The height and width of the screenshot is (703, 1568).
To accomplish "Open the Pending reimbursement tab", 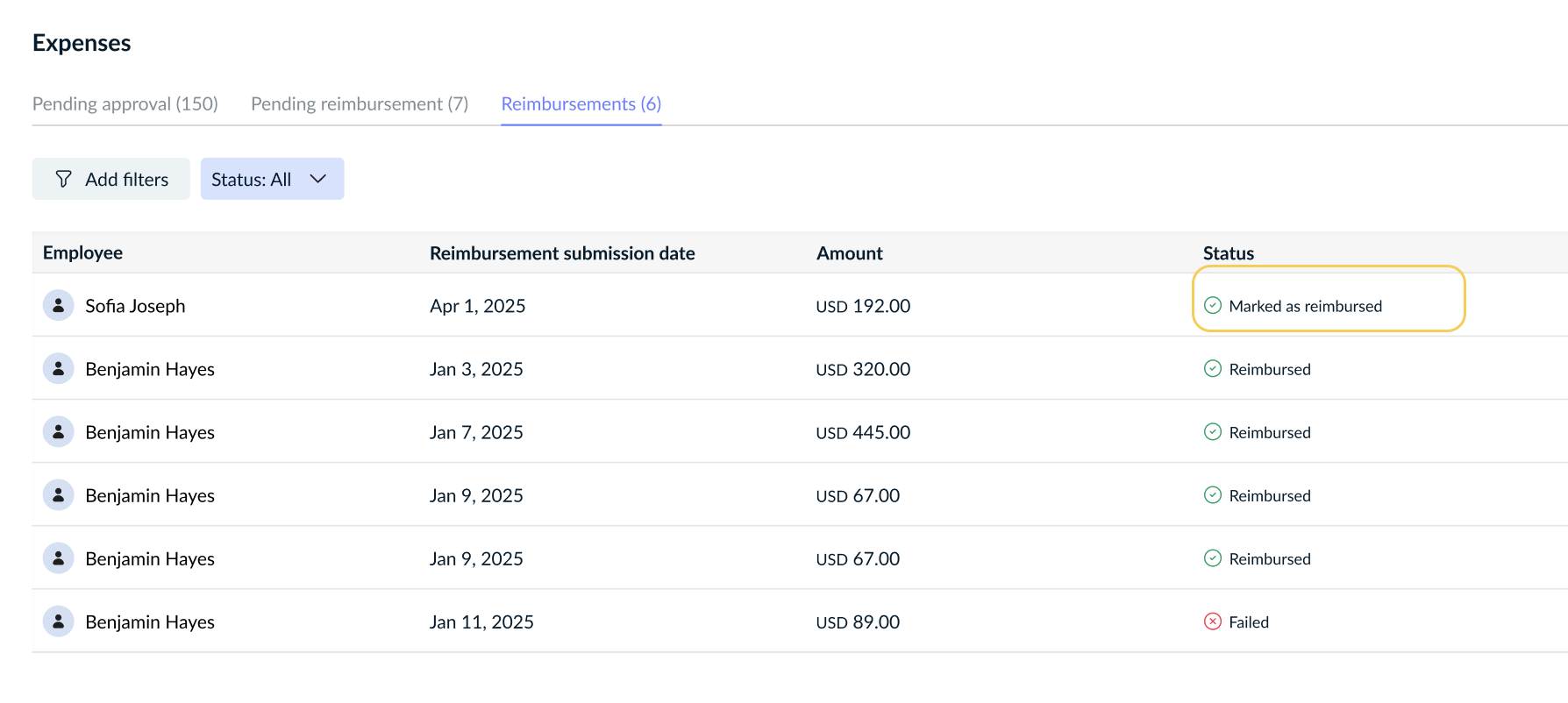I will [360, 104].
